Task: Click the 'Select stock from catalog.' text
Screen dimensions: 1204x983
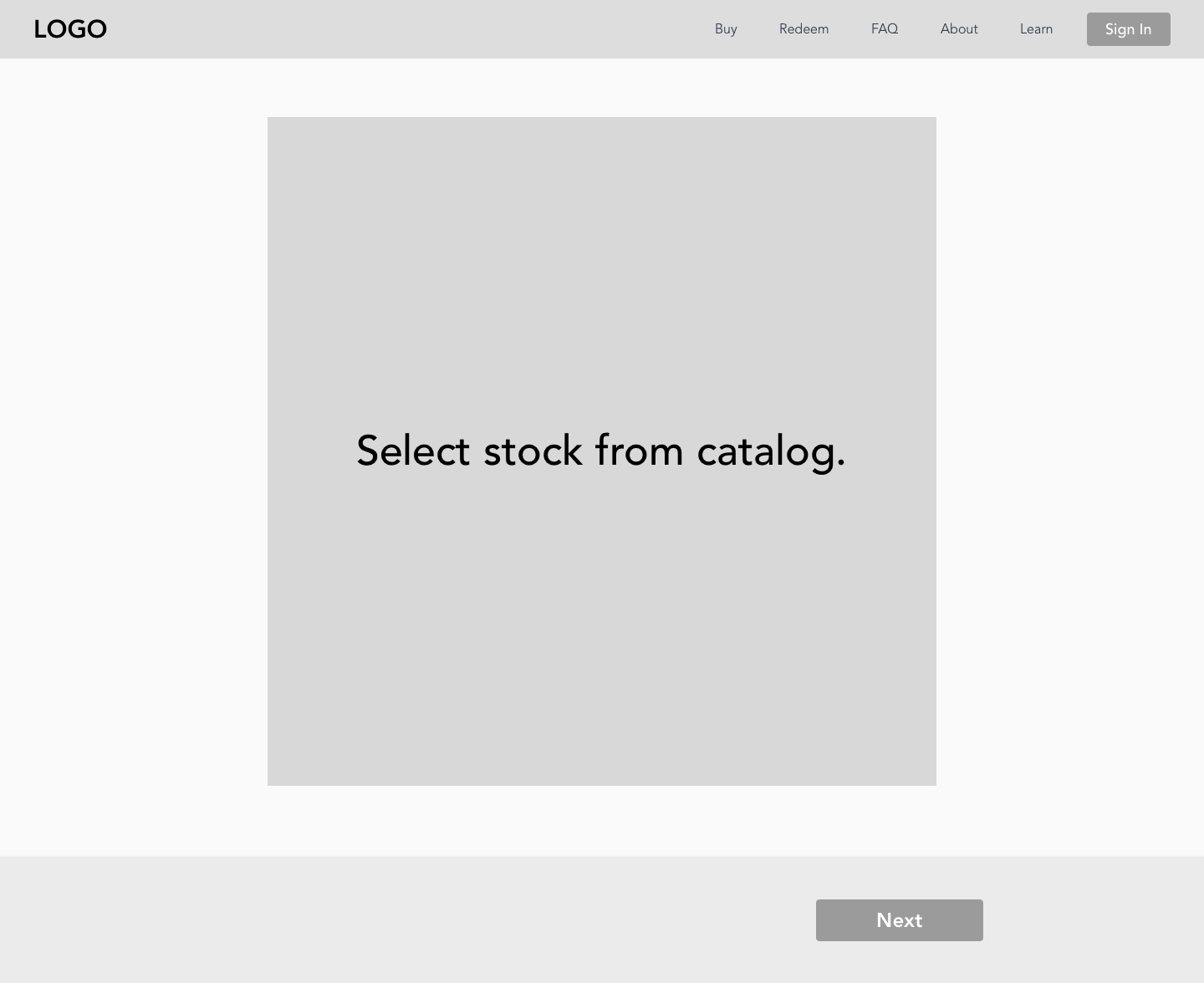Action: coord(600,451)
